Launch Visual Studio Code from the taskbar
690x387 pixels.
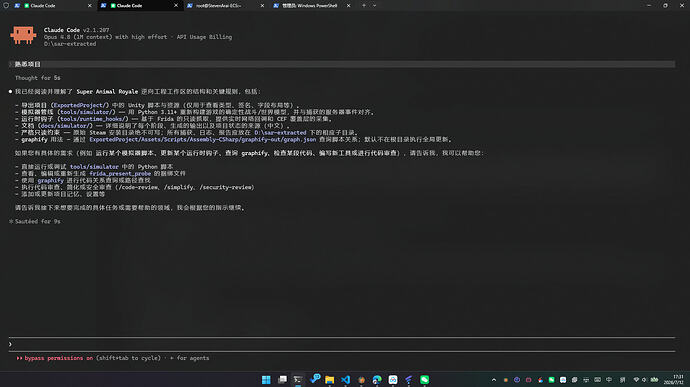click(345, 380)
